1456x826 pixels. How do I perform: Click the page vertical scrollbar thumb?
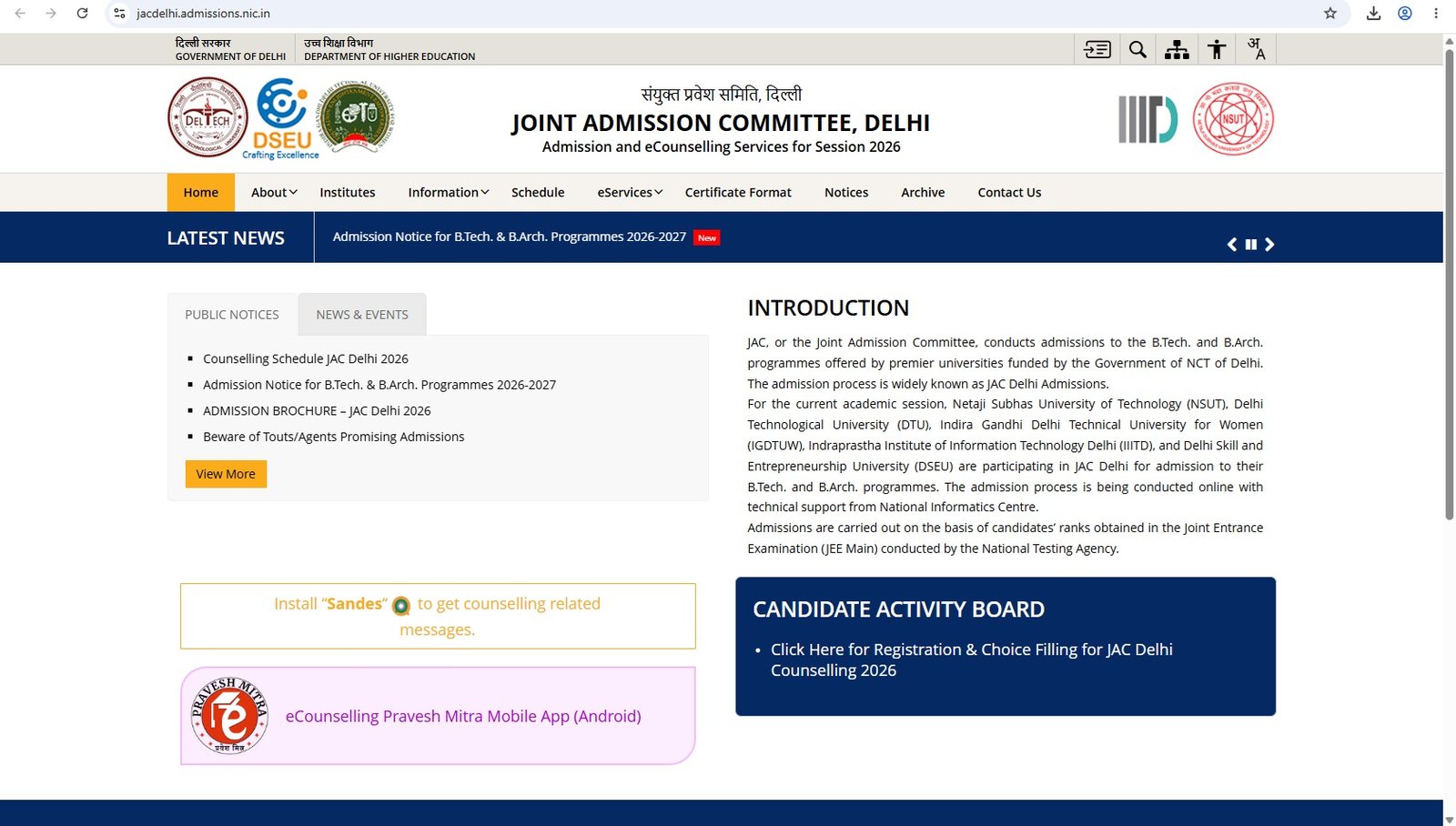(x=1450, y=284)
